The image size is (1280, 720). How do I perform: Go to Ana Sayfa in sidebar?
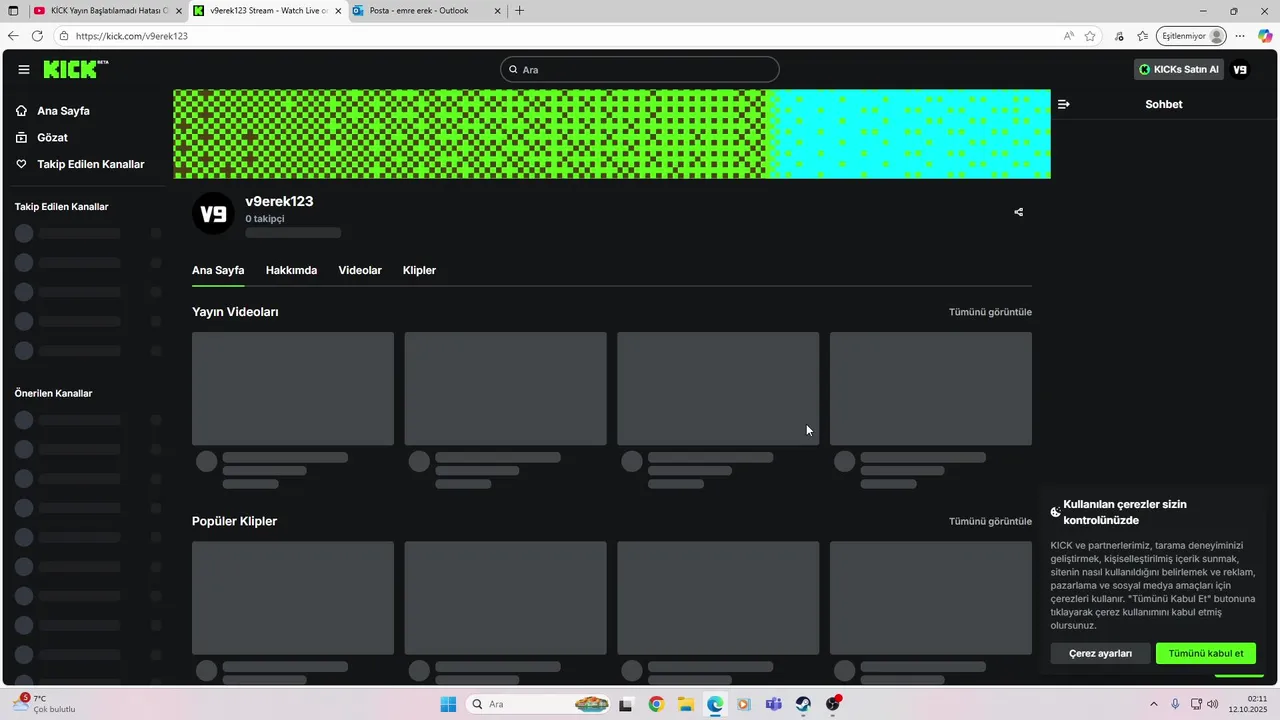[x=63, y=111]
